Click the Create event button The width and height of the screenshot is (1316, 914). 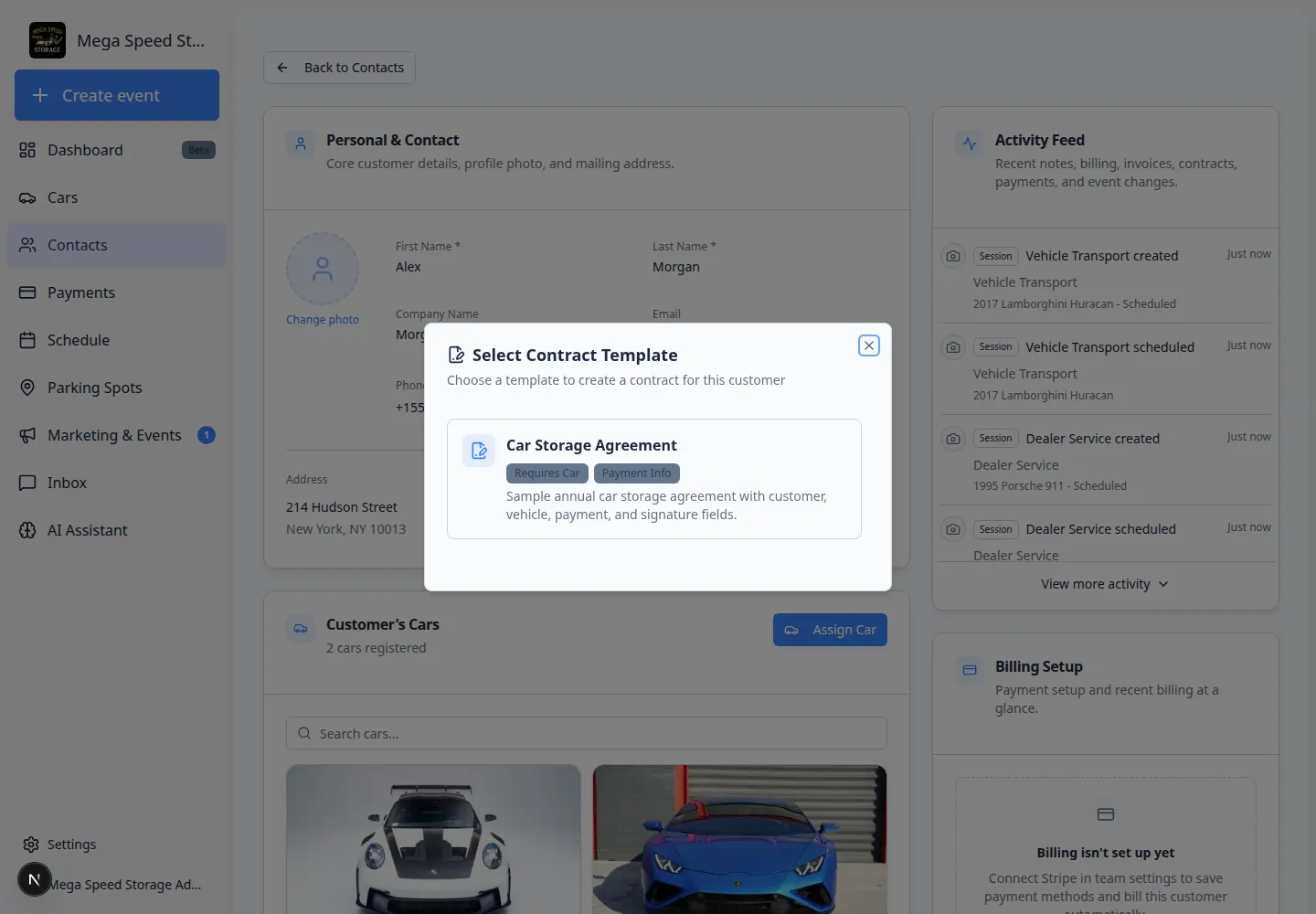click(x=117, y=95)
